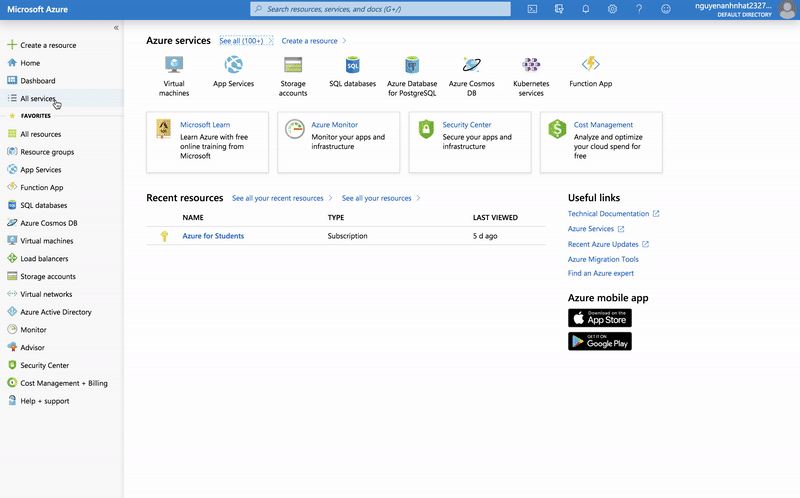This screenshot has width=800, height=498.
Task: Focus the Search resources, services, and docs box
Action: tap(380, 9)
